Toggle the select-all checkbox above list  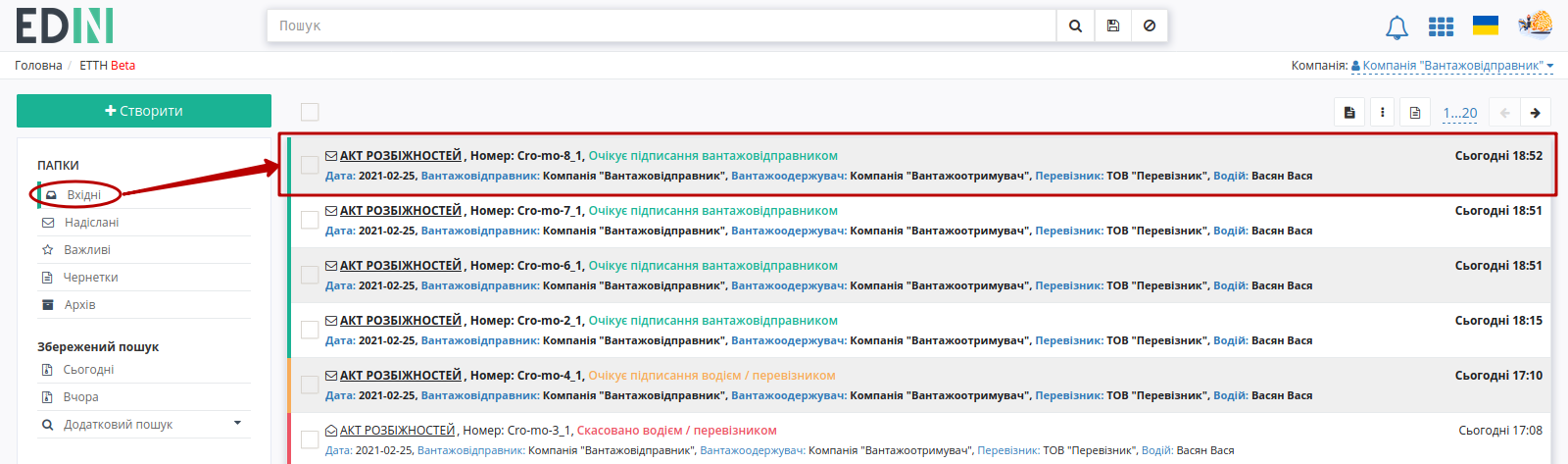(x=310, y=112)
